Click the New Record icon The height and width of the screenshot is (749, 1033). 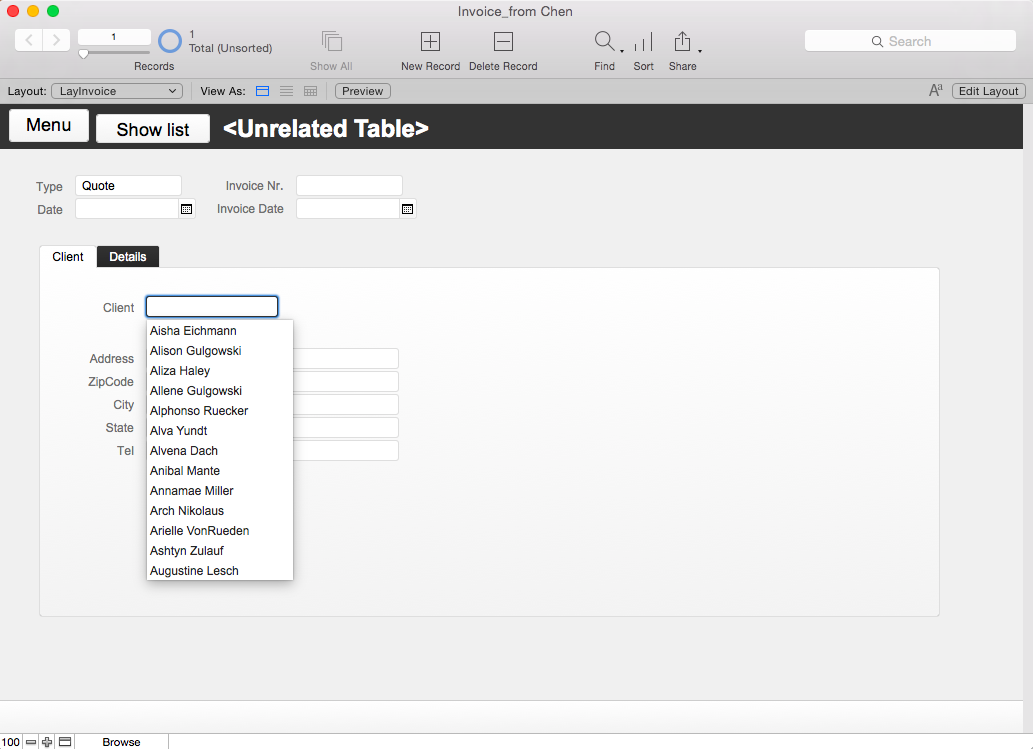[430, 42]
